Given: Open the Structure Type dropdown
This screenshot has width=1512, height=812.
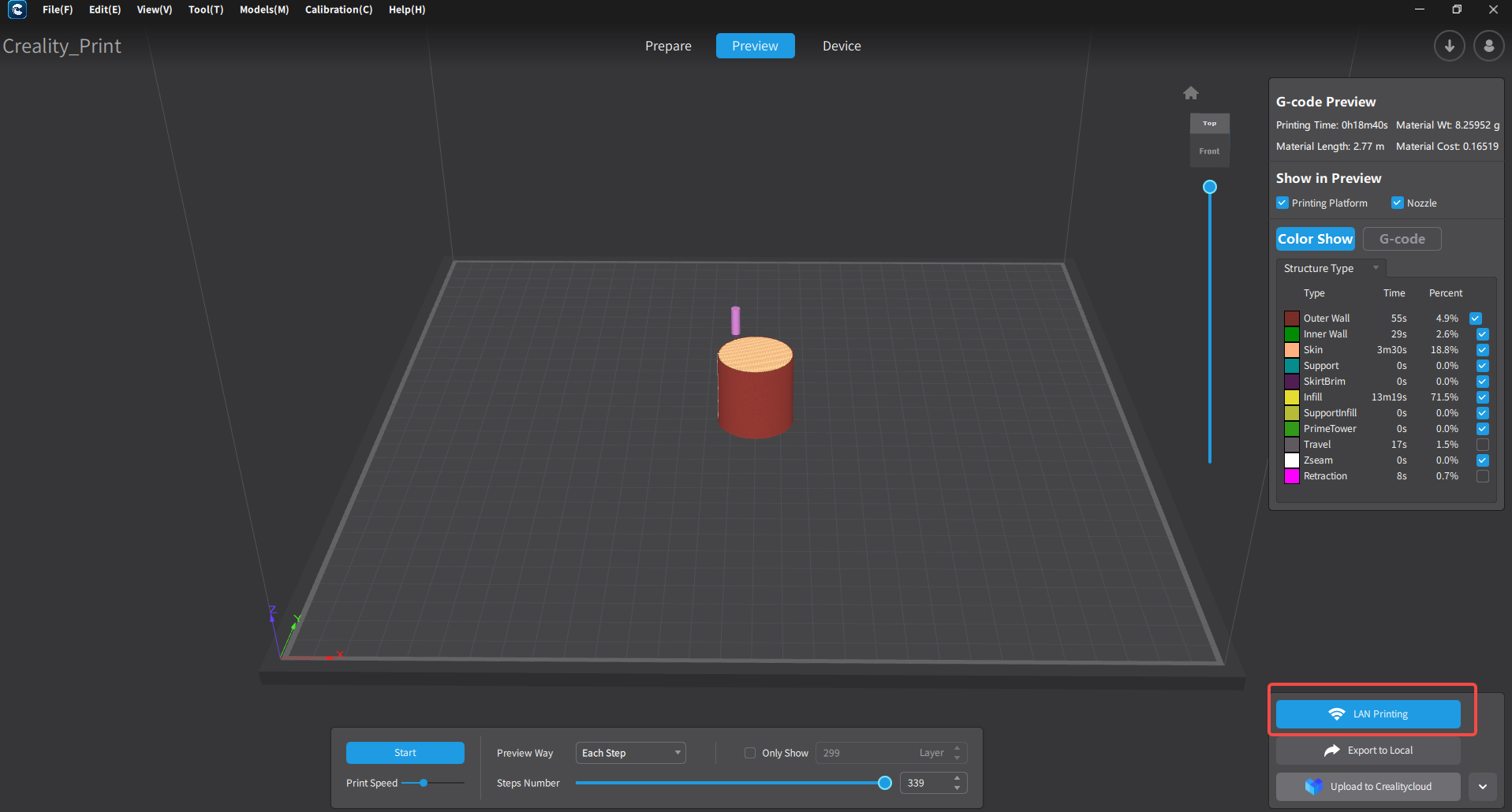Looking at the screenshot, I should 1331,268.
